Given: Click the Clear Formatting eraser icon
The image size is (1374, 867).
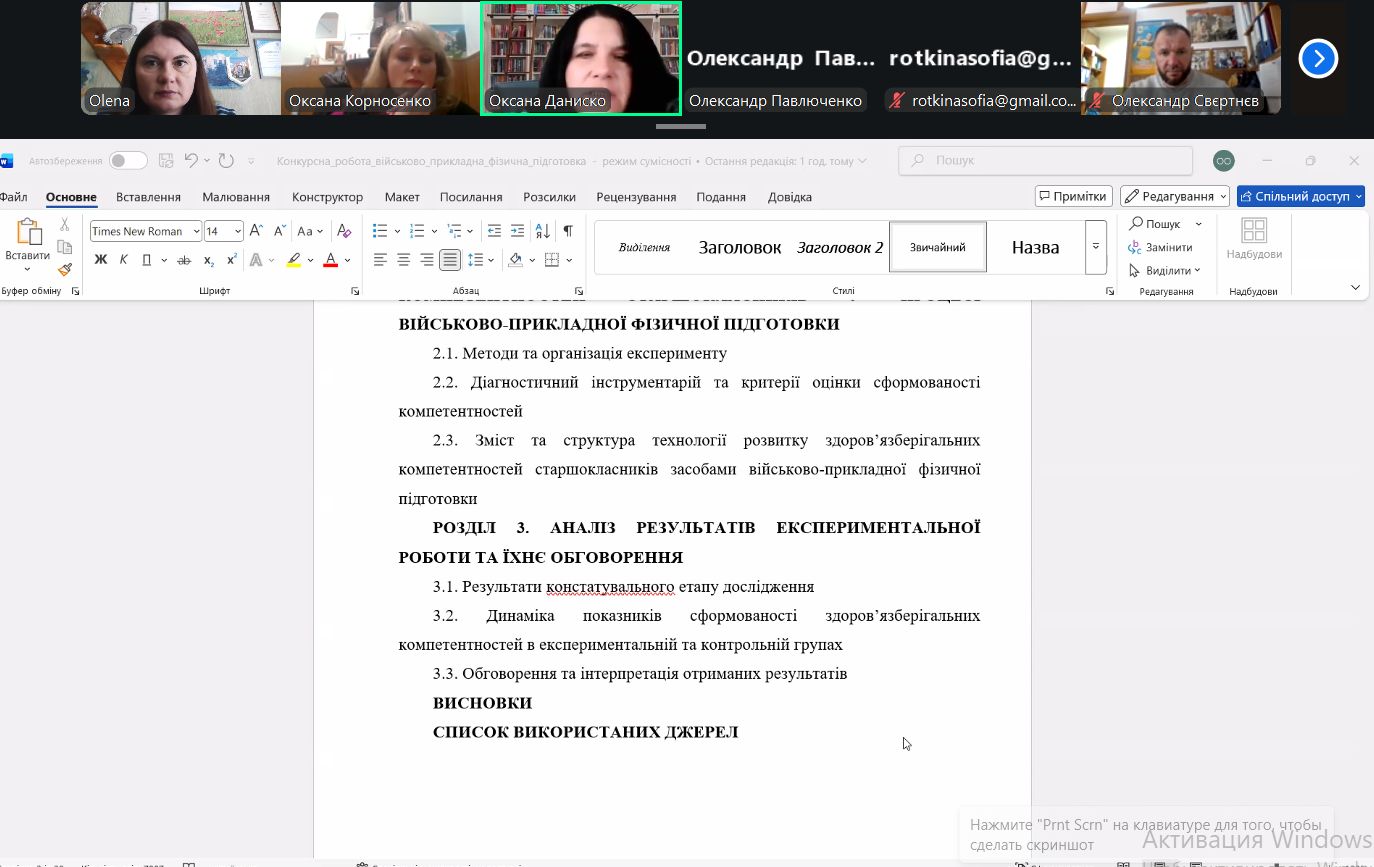Looking at the screenshot, I should (x=344, y=231).
